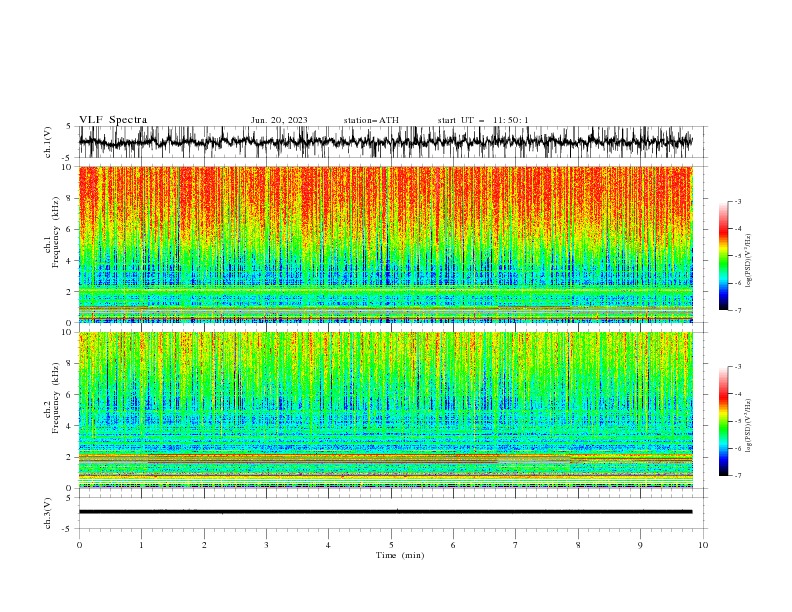
Task: Click the "VLF Spectra" plot title
Action: (x=113, y=120)
